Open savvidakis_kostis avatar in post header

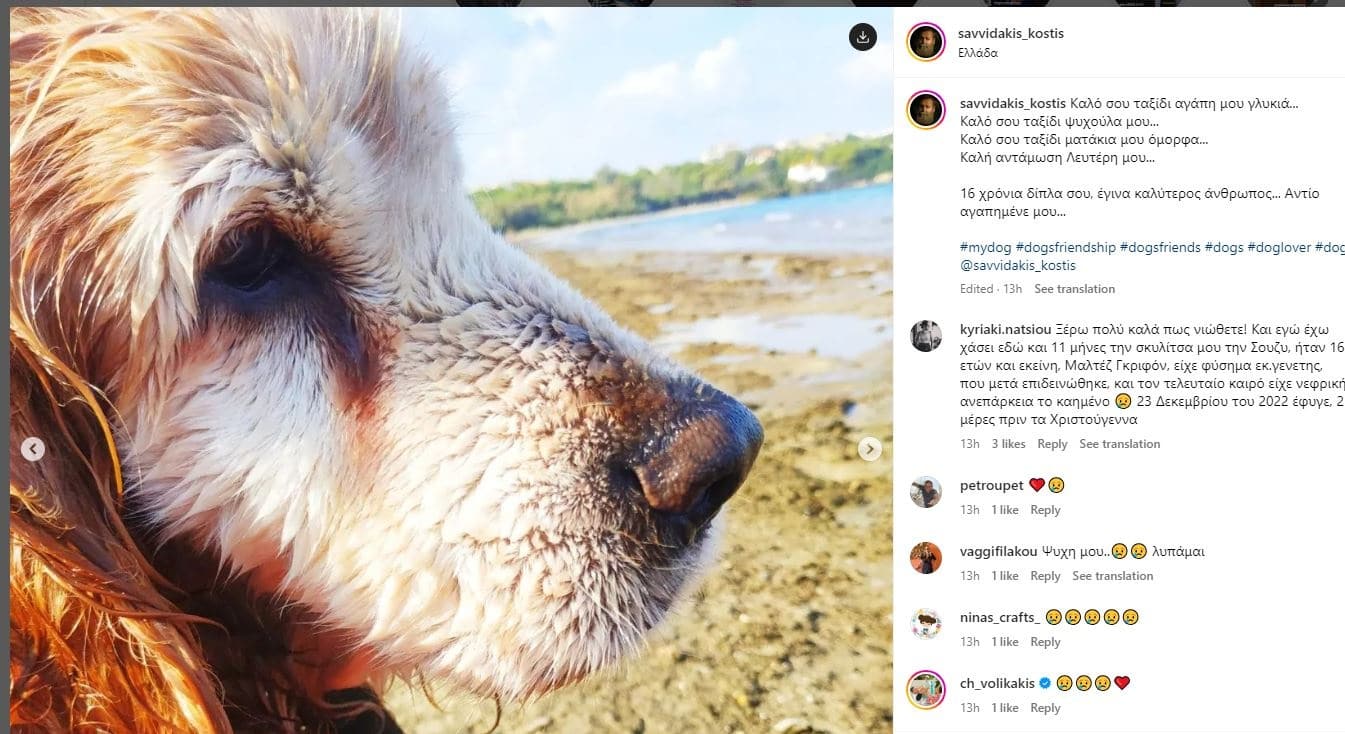pos(925,42)
